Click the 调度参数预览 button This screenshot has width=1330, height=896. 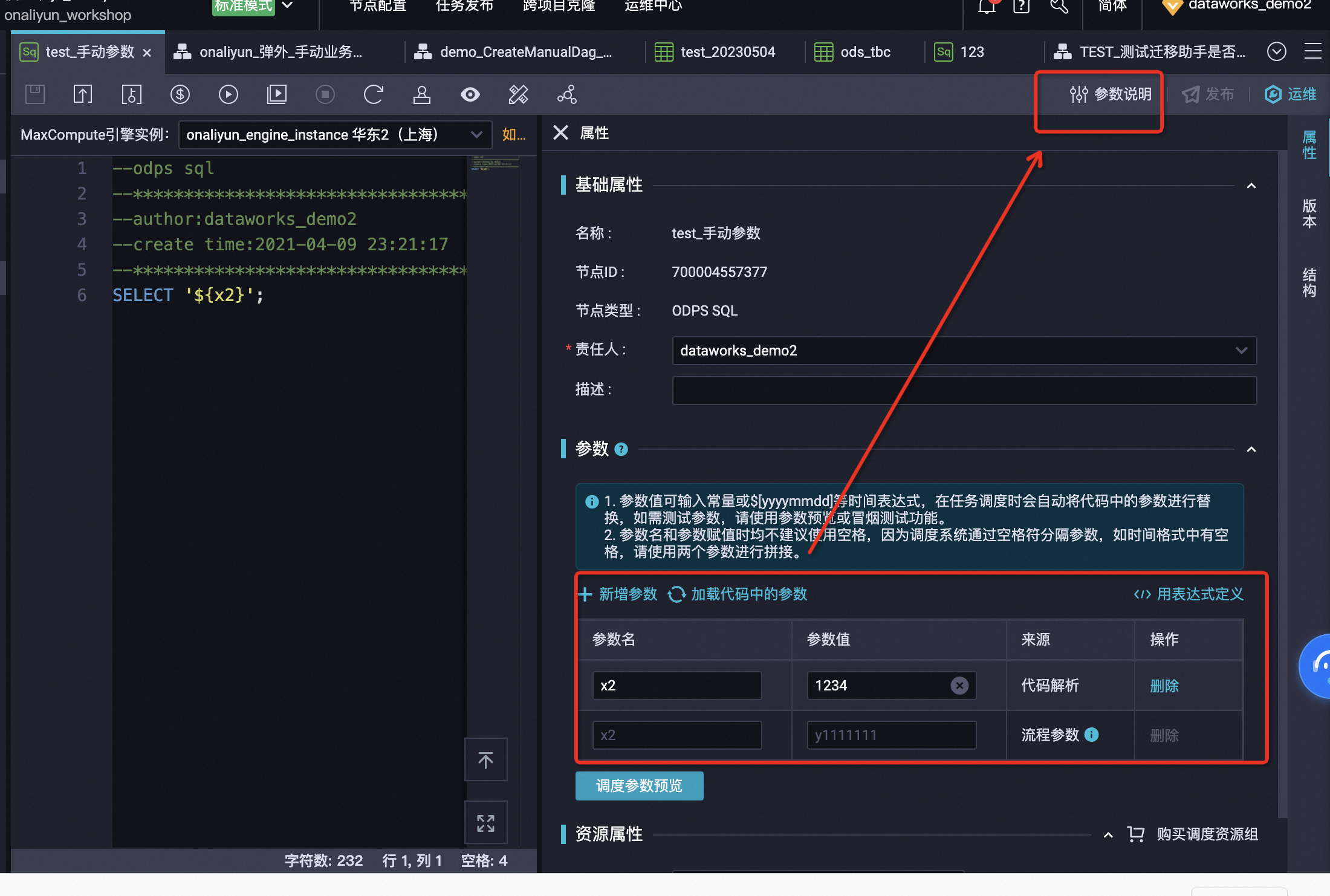[x=639, y=785]
